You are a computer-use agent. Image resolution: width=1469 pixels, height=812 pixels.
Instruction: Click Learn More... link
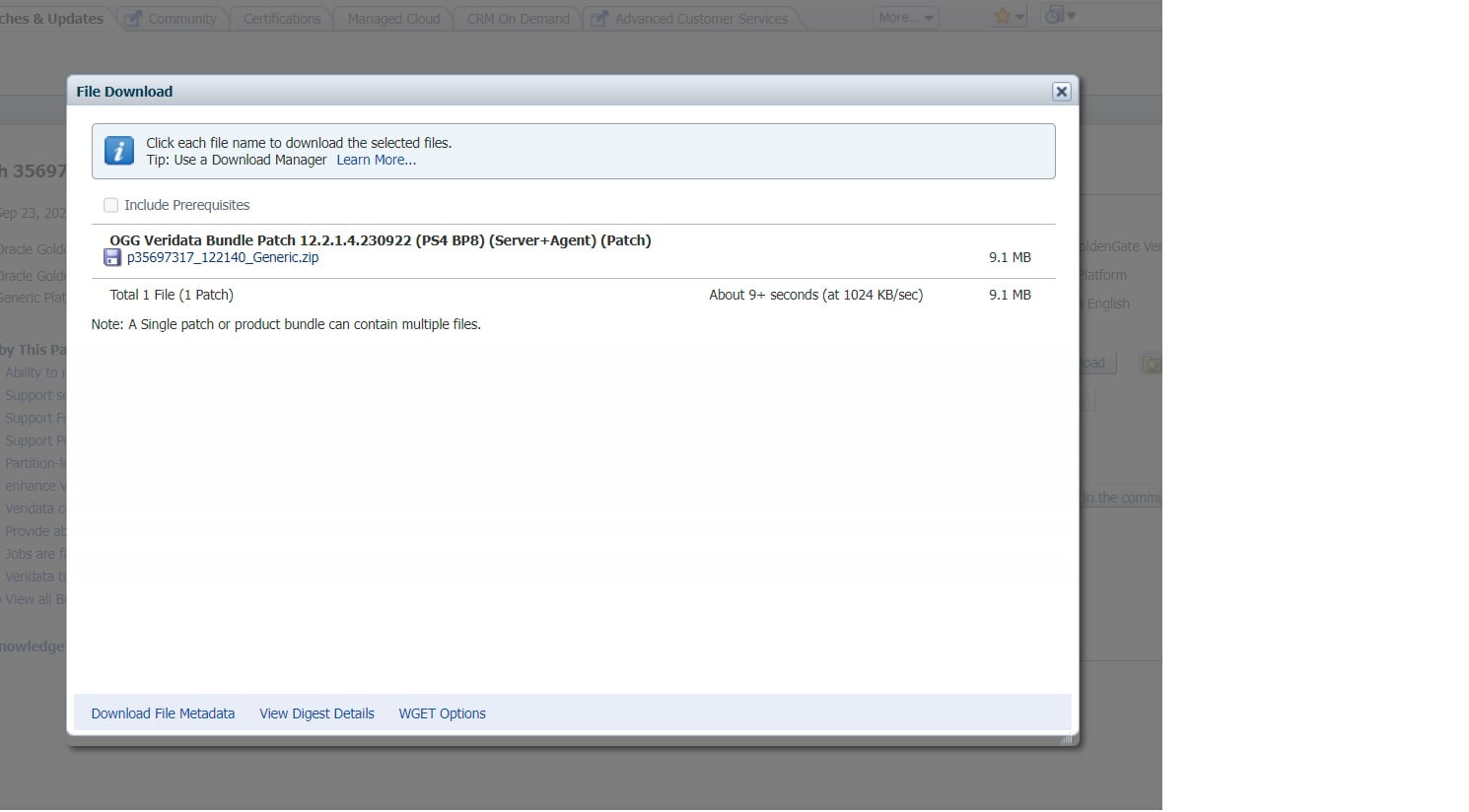click(377, 160)
